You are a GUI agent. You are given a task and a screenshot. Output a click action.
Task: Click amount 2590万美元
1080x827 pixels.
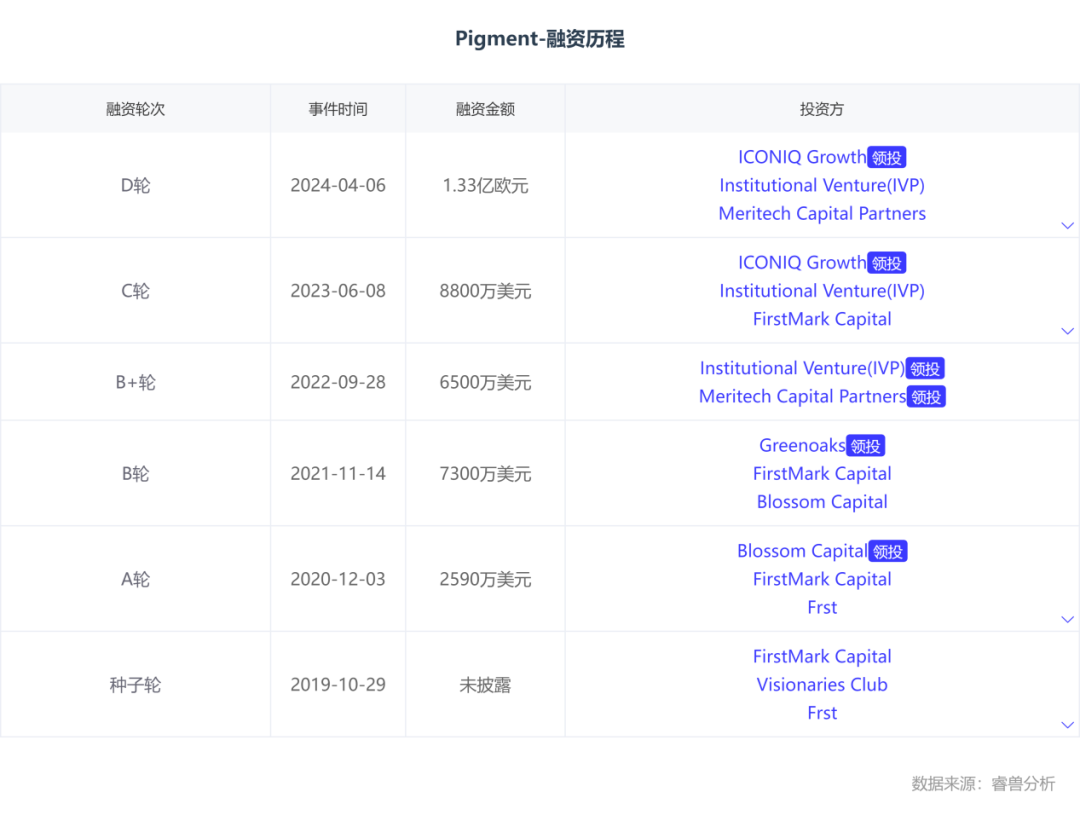(x=485, y=579)
